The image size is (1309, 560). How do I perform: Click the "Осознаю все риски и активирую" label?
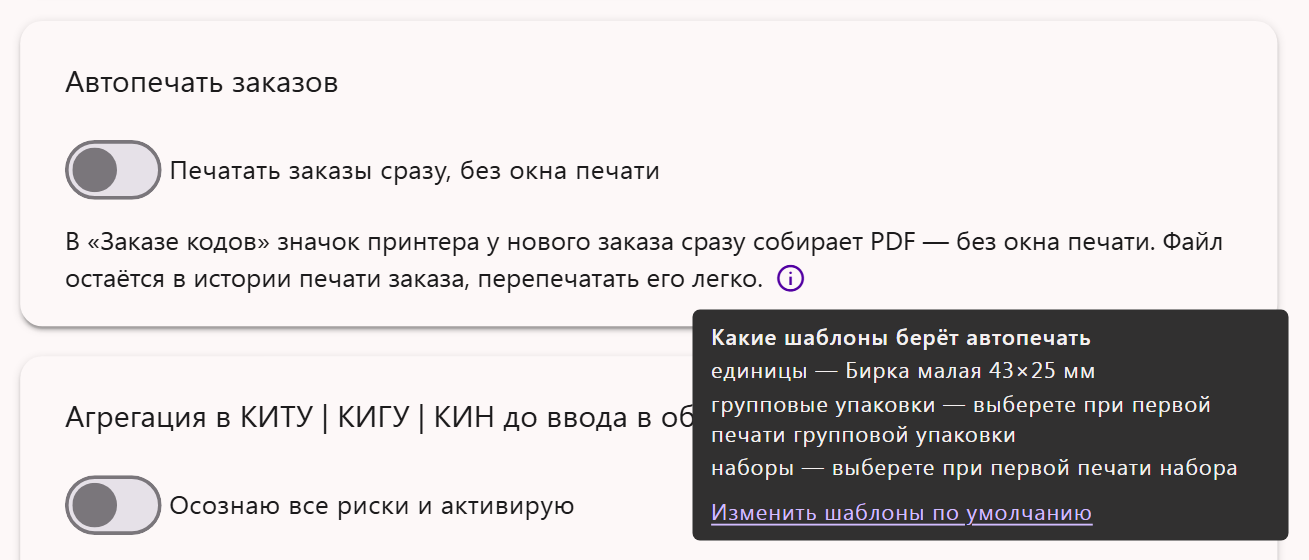(x=372, y=505)
